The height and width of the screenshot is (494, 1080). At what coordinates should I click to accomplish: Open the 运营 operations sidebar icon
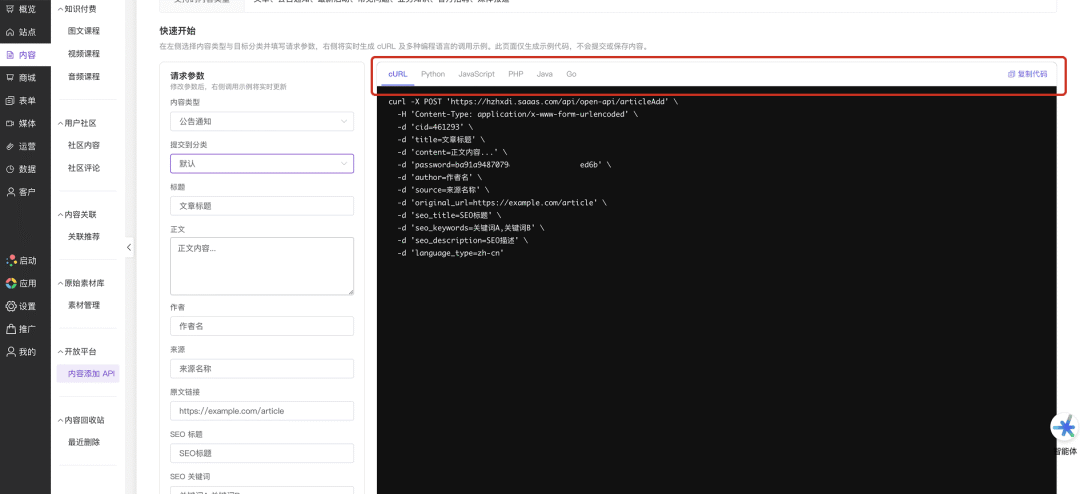point(10,146)
